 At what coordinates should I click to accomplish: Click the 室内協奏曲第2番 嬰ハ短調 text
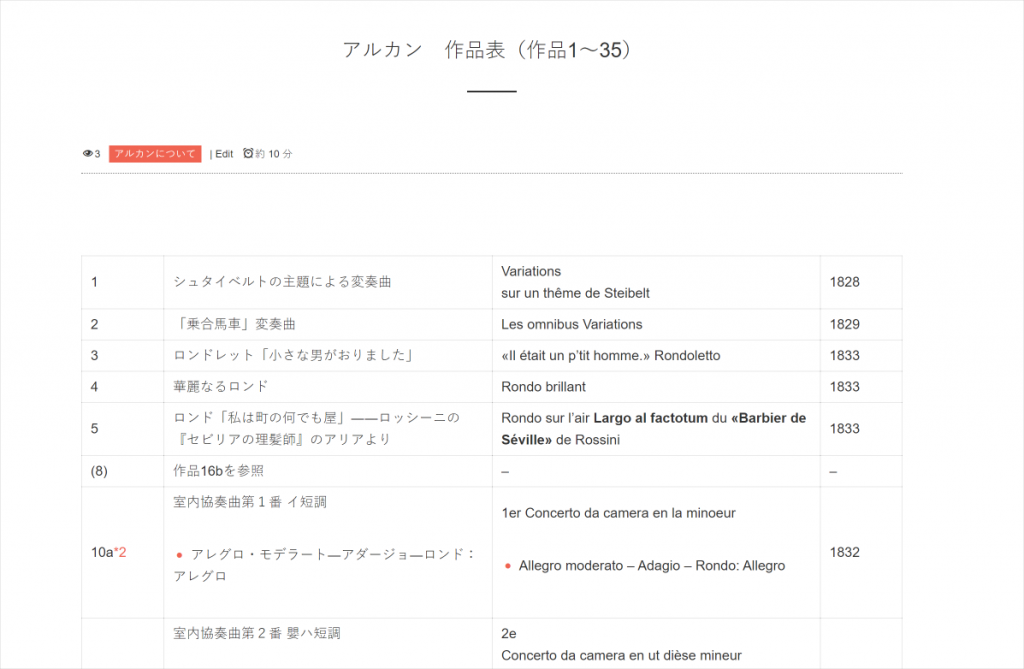coord(250,633)
